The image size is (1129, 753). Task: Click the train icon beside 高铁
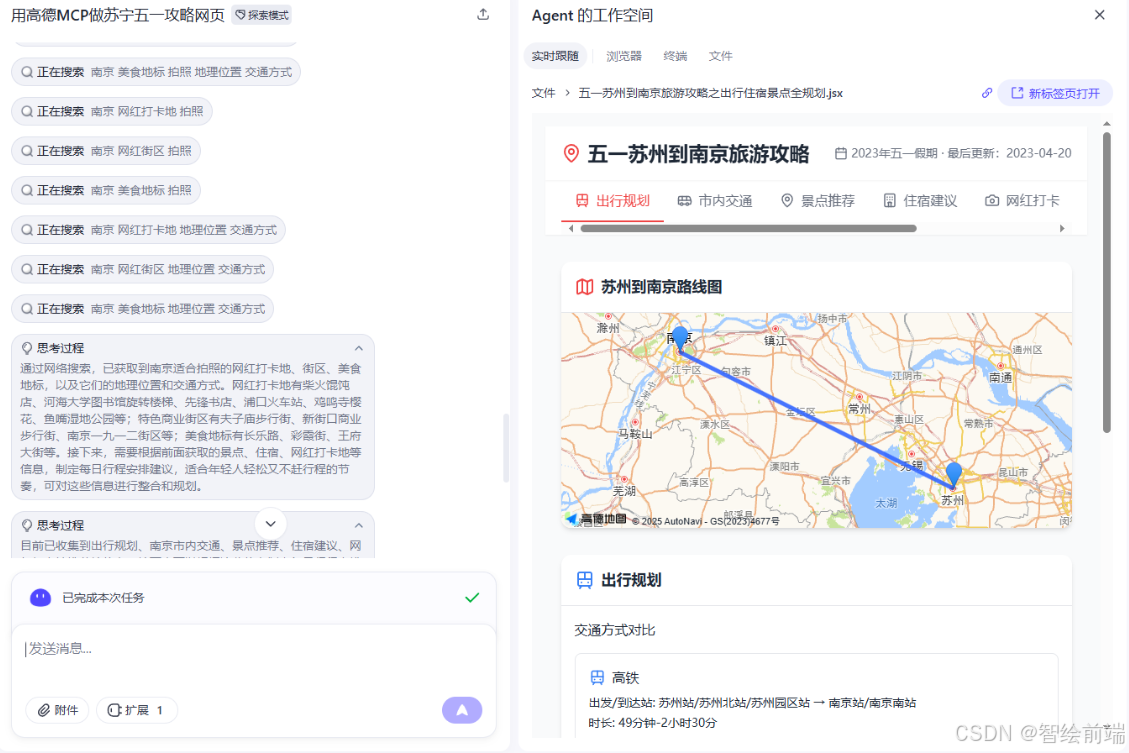[597, 678]
